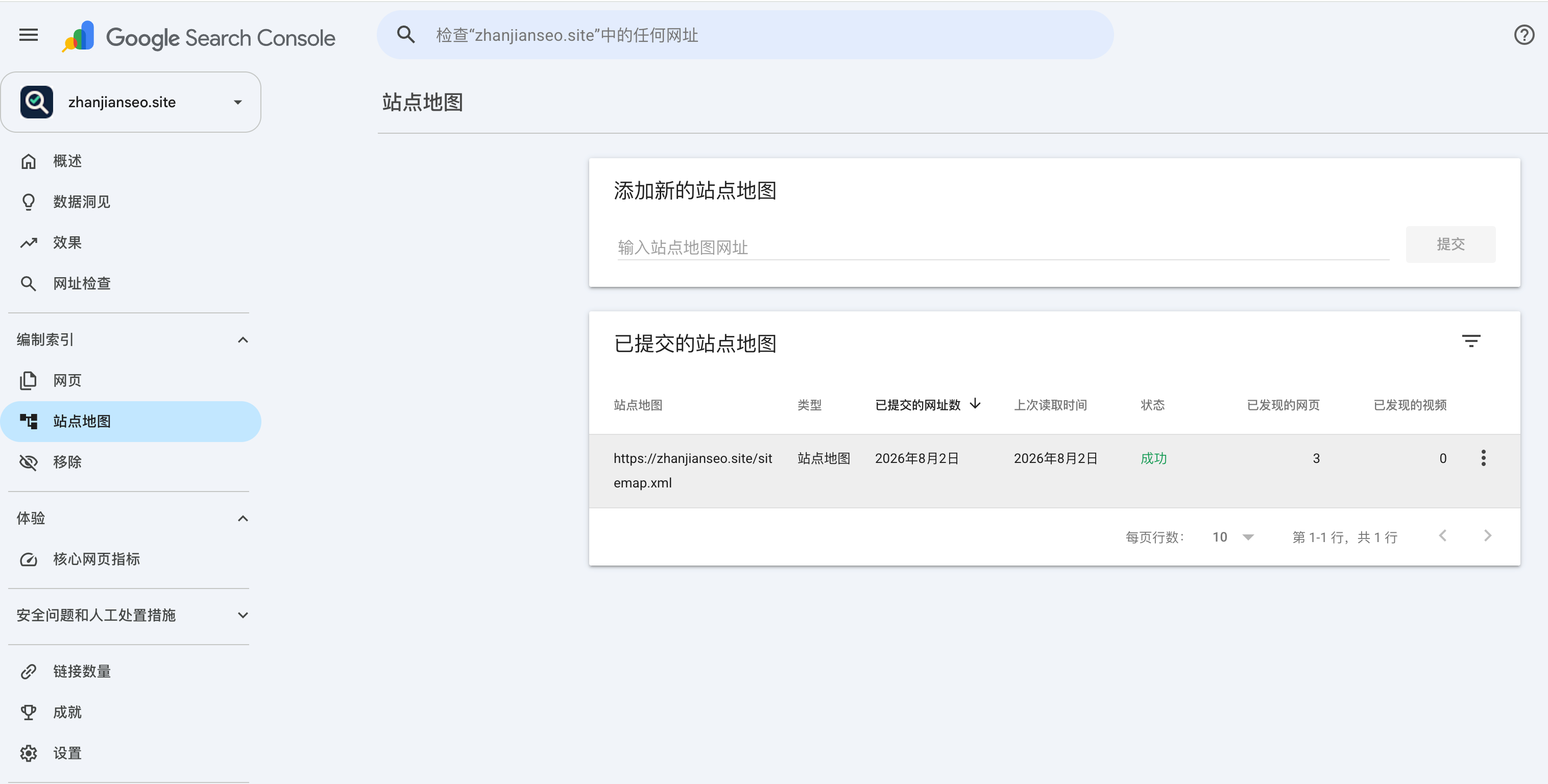Open the 核心网页指标 menu item
The image size is (1548, 784).
(131, 559)
